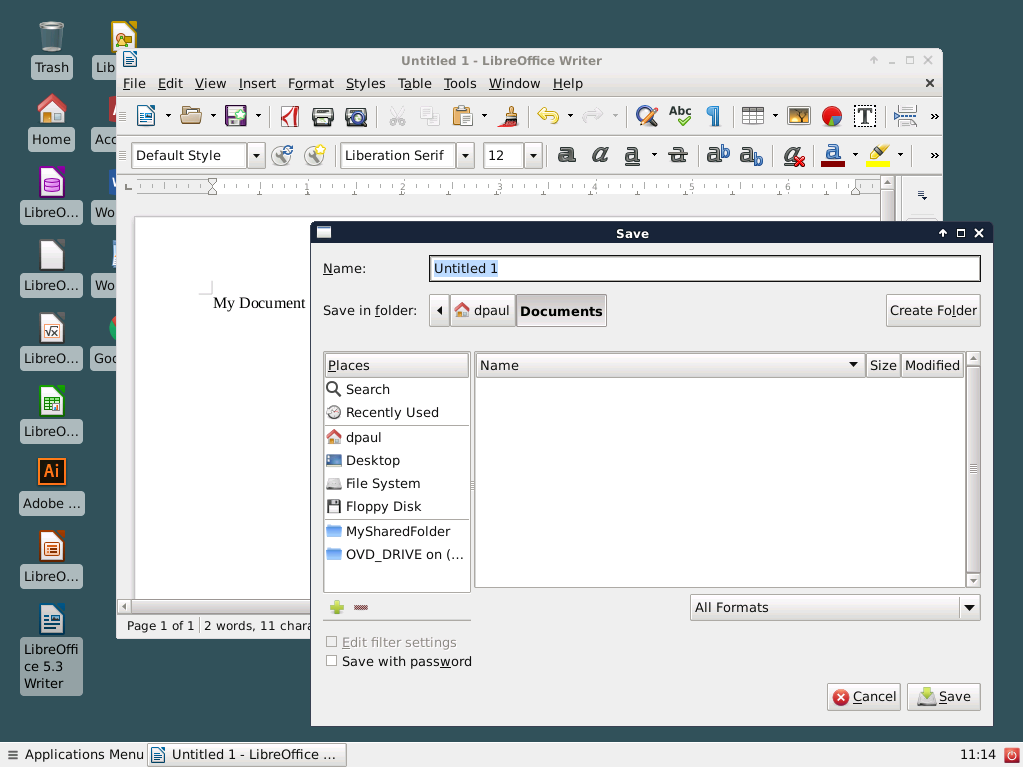
Task: Enable the Save with password checkbox
Action: click(331, 661)
